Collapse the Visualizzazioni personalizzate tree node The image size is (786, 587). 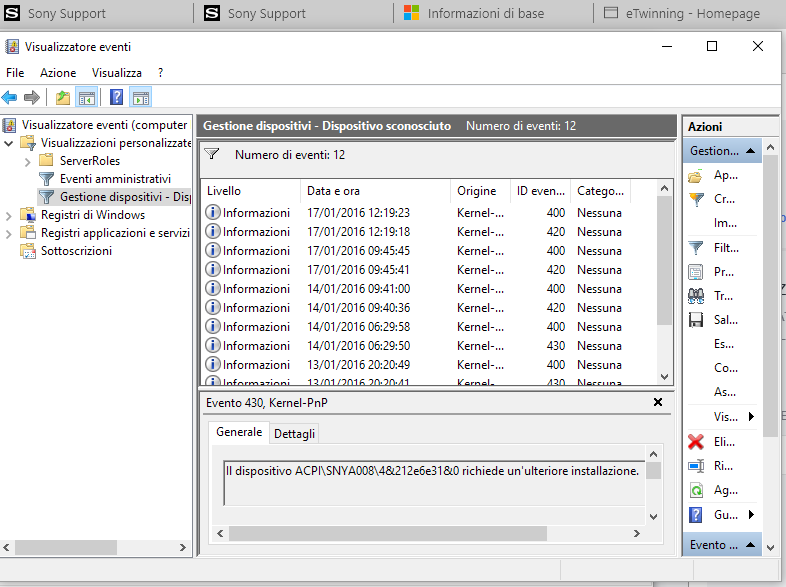(x=9, y=143)
